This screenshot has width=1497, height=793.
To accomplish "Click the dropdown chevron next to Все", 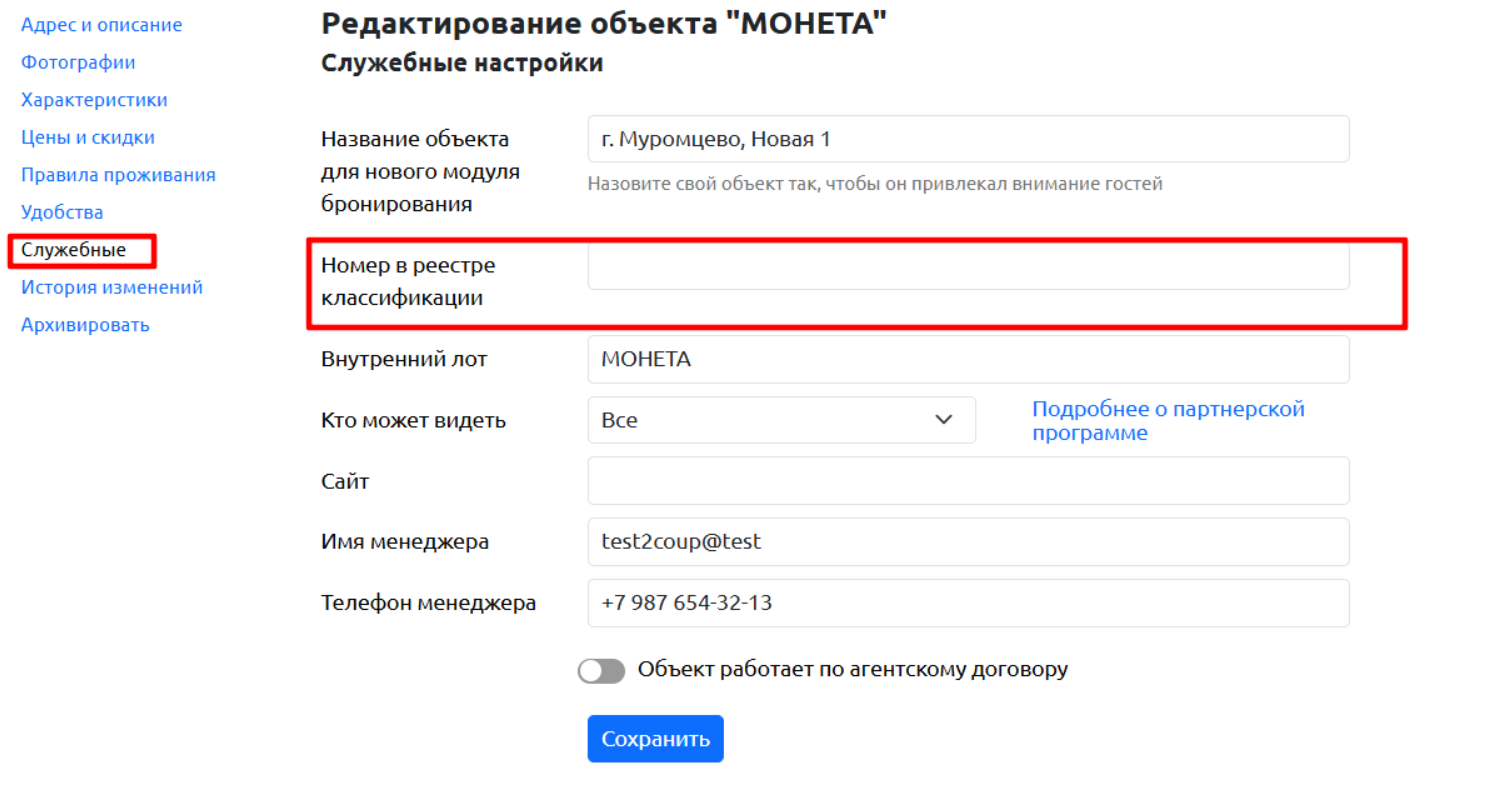I will click(943, 420).
